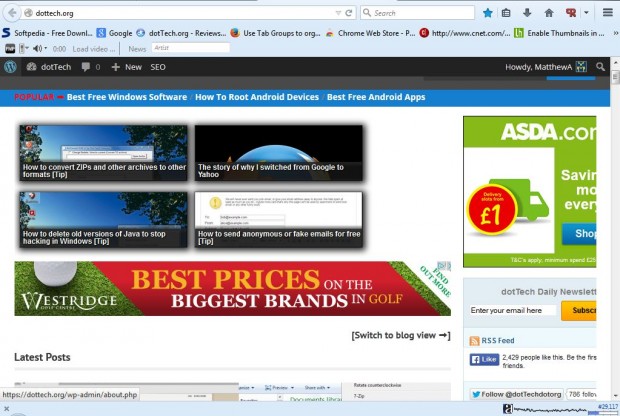Open the SEO admin menu
The height and width of the screenshot is (416, 620).
click(x=158, y=67)
